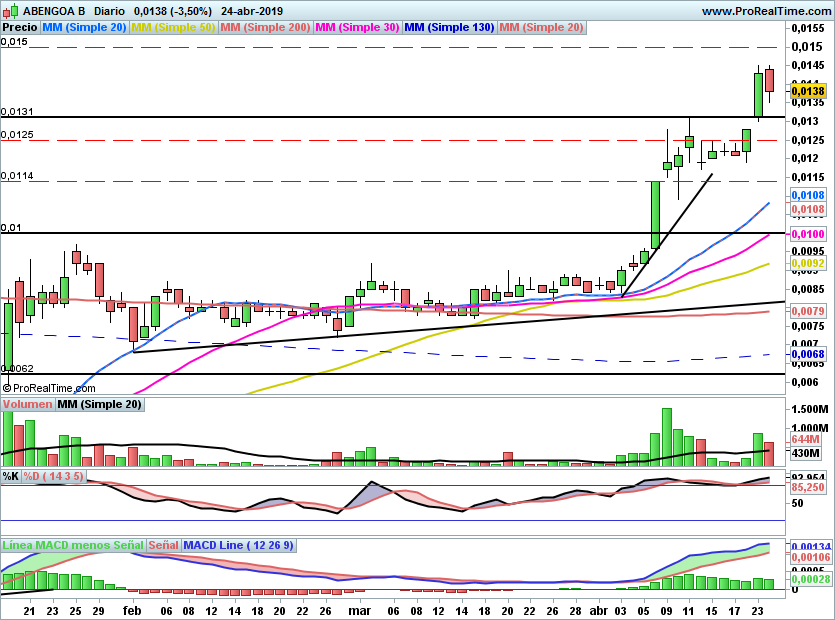
Task: Open the blue MM (Simple 20) label
Action: tap(84, 27)
